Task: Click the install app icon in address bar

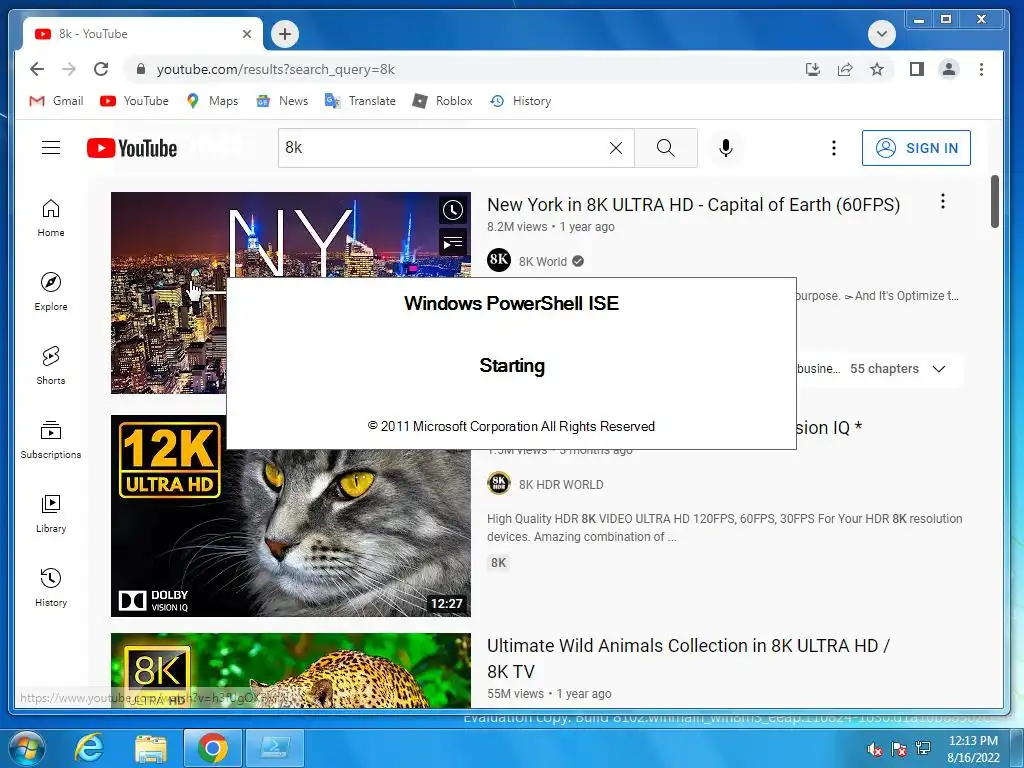Action: pos(812,69)
